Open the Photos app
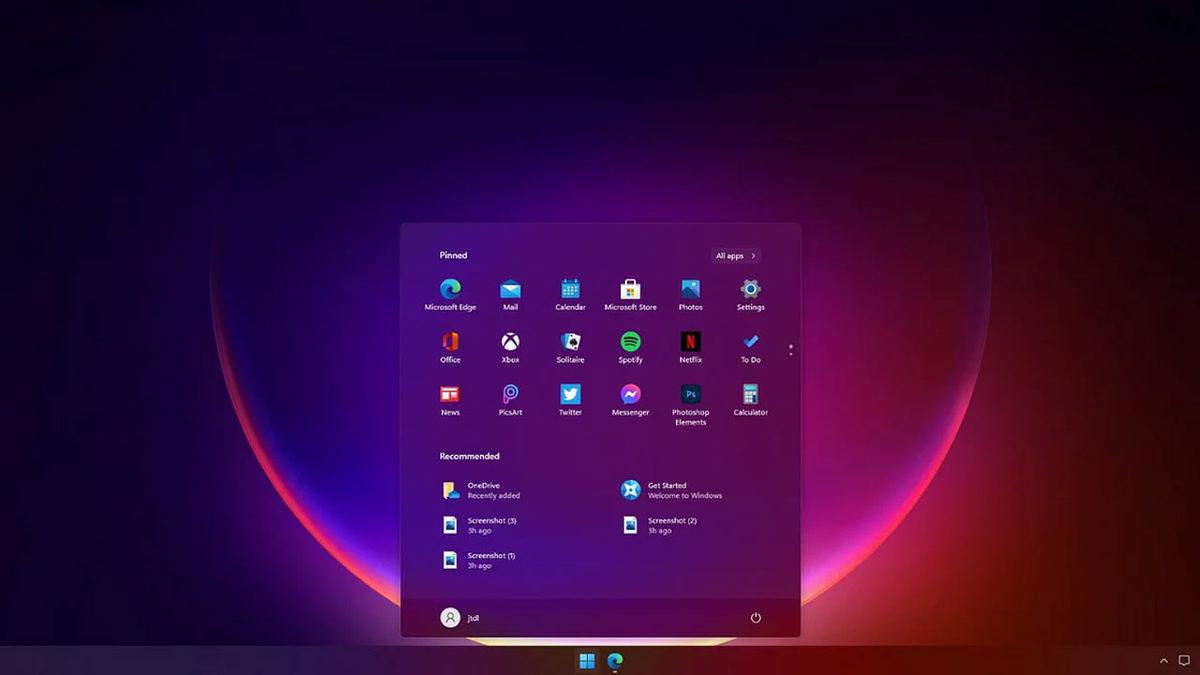This screenshot has height=675, width=1200. 690,291
